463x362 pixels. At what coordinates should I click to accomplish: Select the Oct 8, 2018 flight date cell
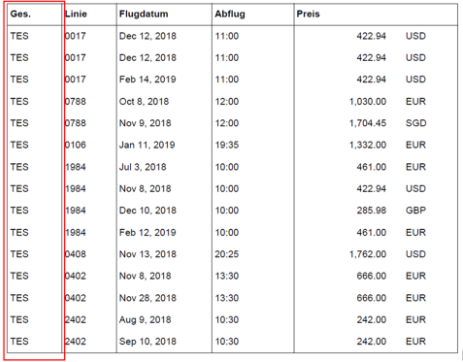(144, 101)
